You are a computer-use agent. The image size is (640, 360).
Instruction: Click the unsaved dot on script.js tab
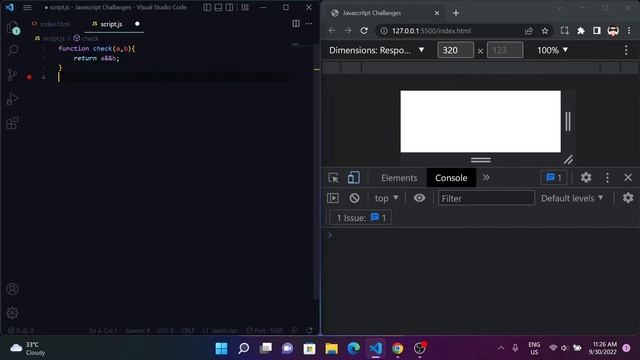tap(137, 24)
